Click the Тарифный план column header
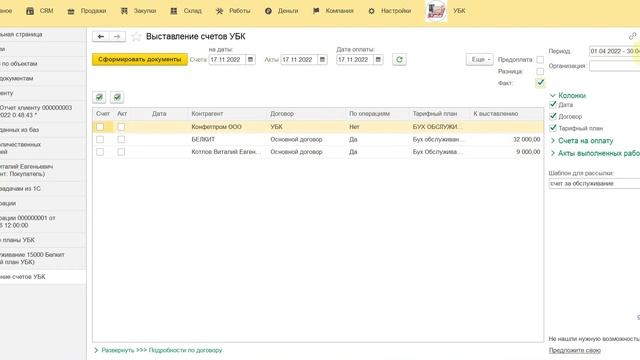The height and width of the screenshot is (360, 640). [440, 114]
